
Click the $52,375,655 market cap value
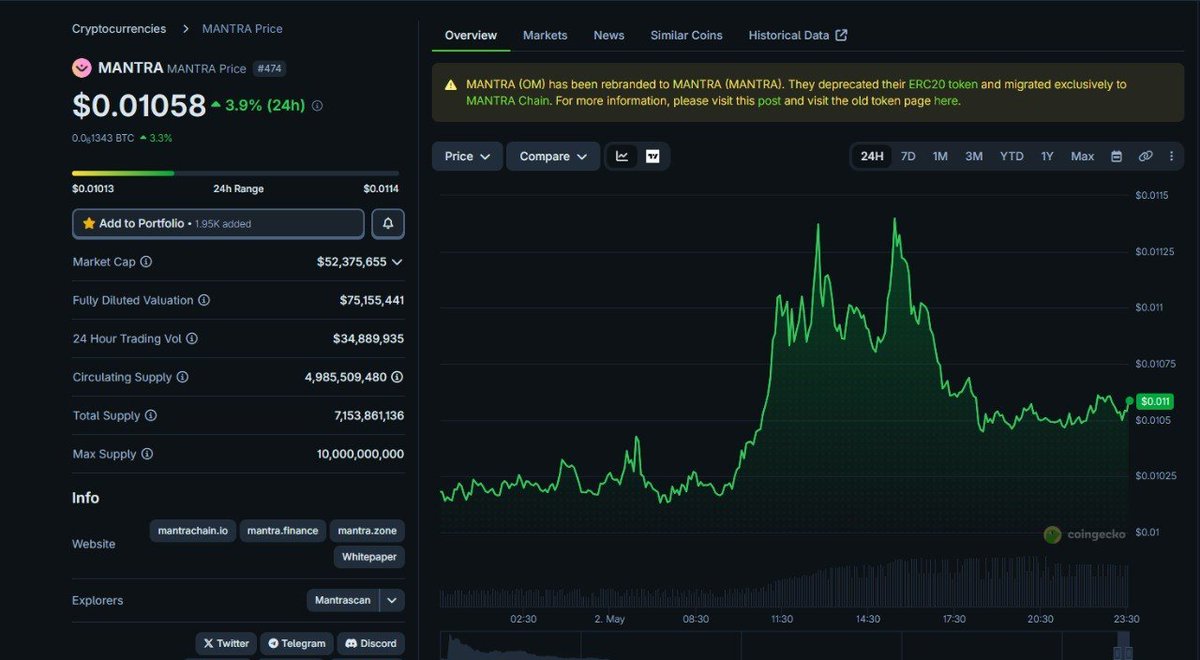pyautogui.click(x=351, y=262)
